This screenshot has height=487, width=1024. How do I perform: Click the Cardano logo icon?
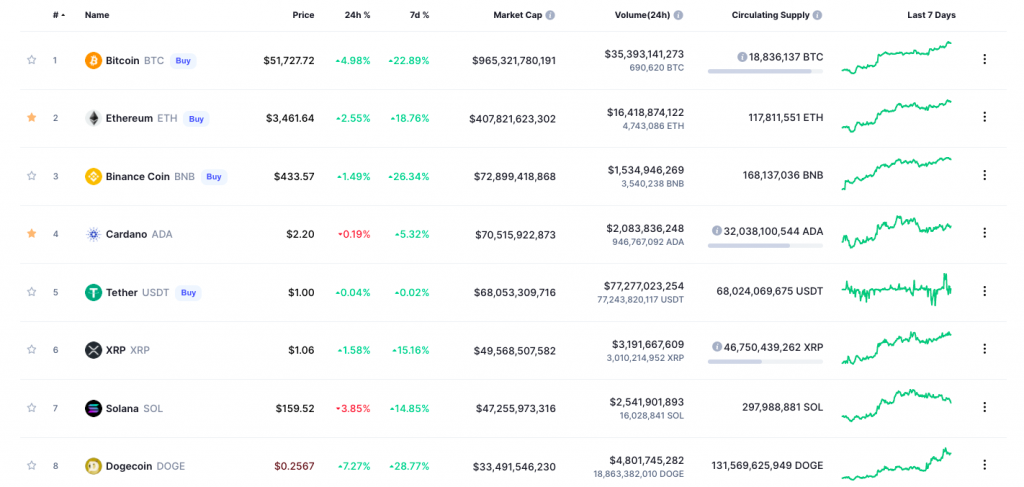point(93,234)
